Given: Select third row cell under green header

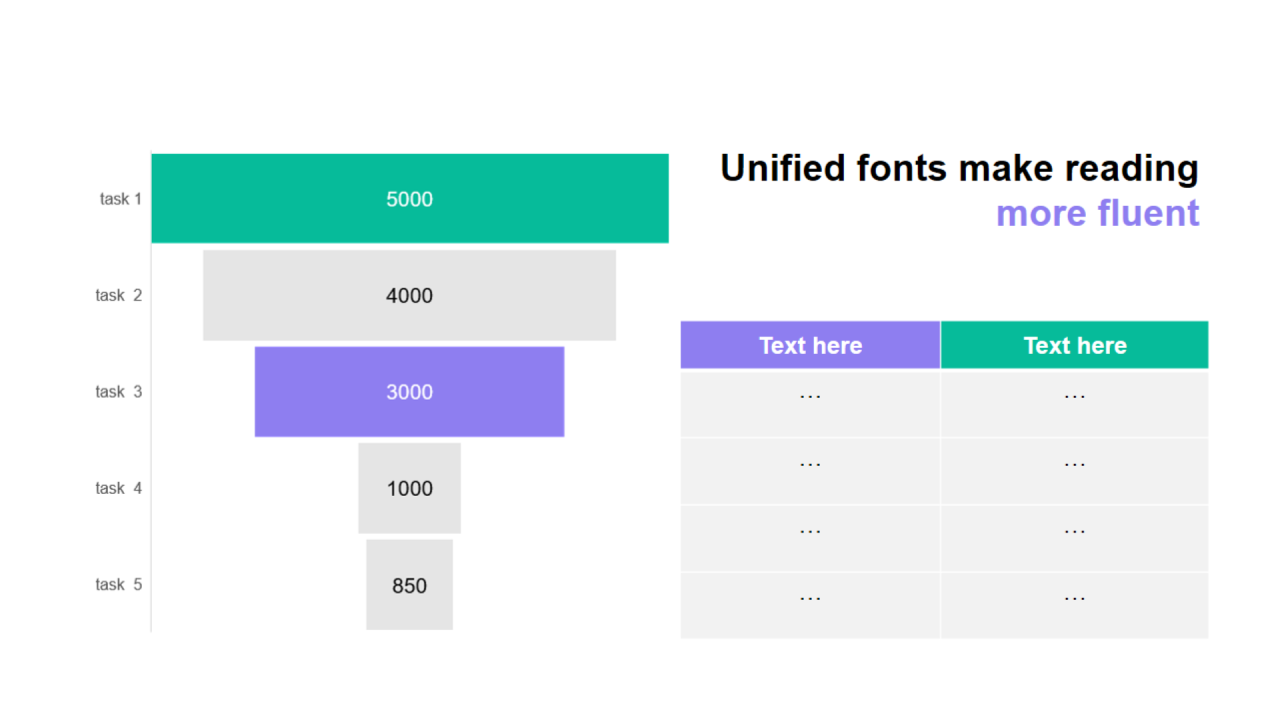Looking at the screenshot, I should click(x=1074, y=538).
